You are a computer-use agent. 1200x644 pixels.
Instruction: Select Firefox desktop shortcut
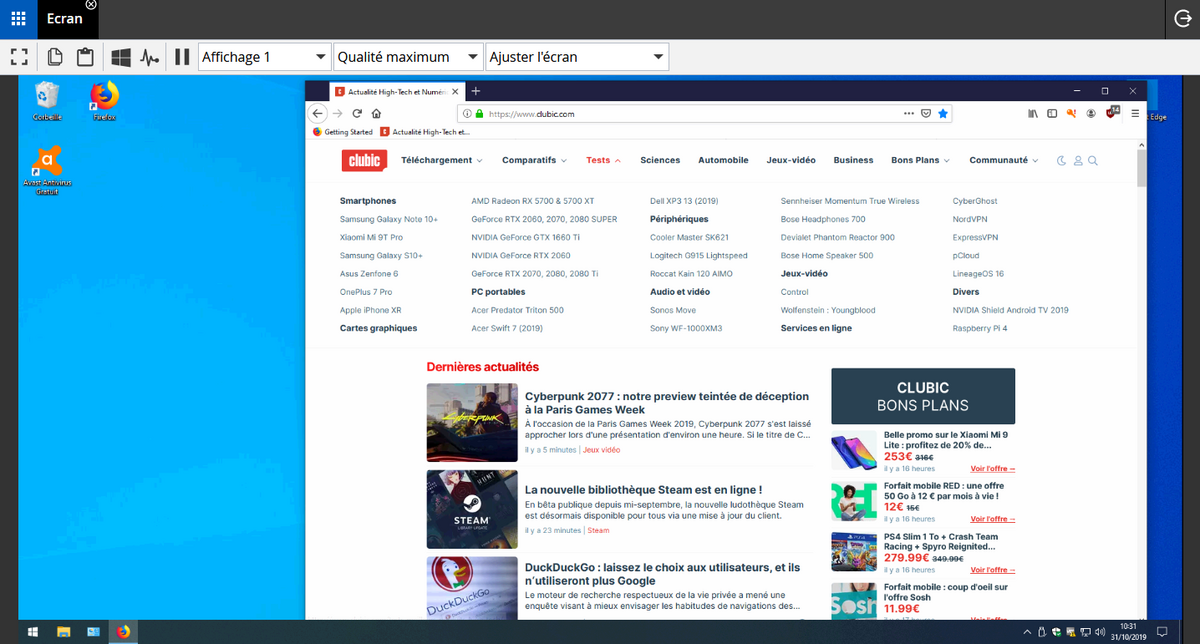[x=104, y=101]
